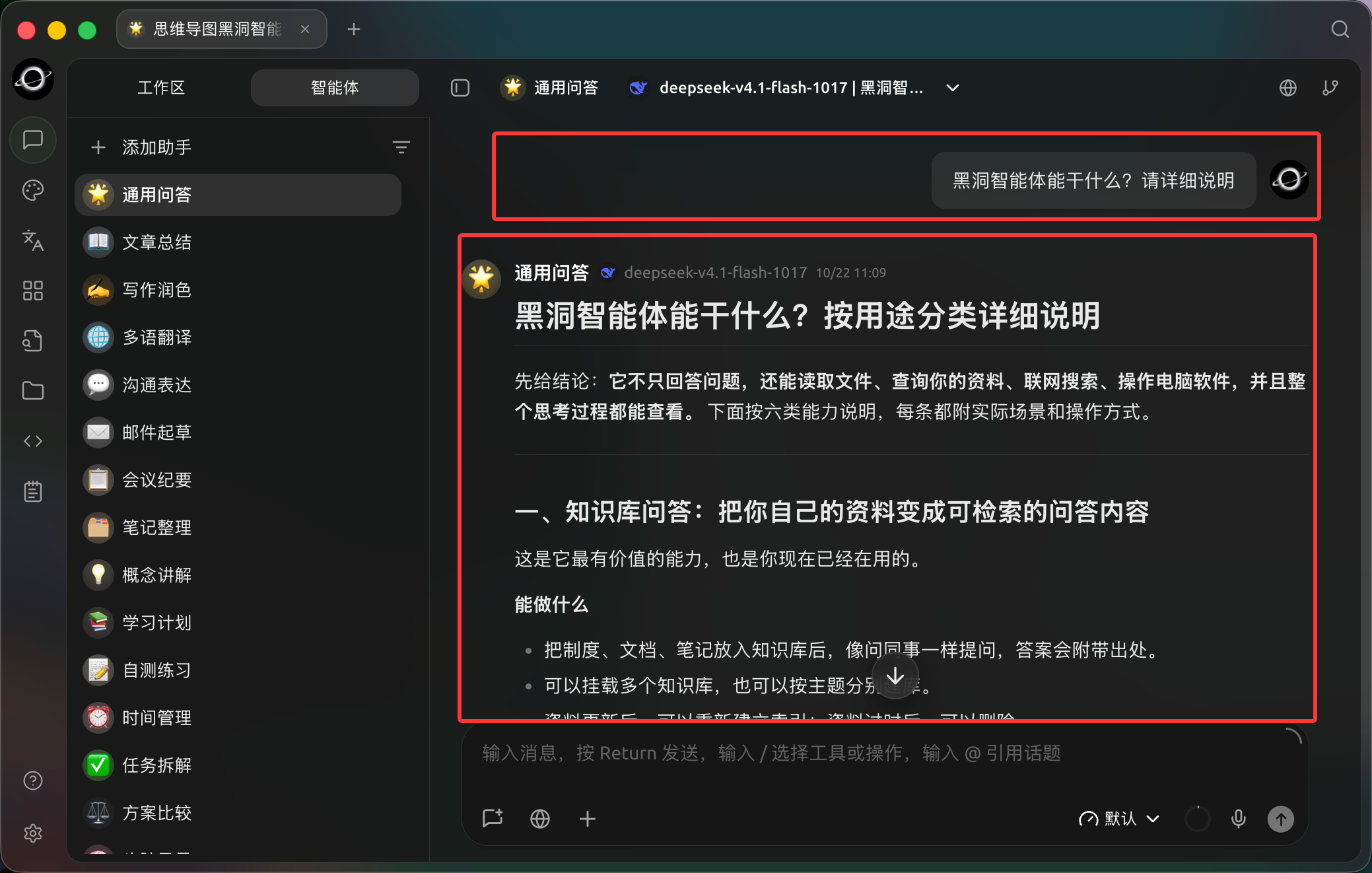The image size is (1372, 873).
Task: Click the black hole planet logo avatar
Action: click(33, 79)
